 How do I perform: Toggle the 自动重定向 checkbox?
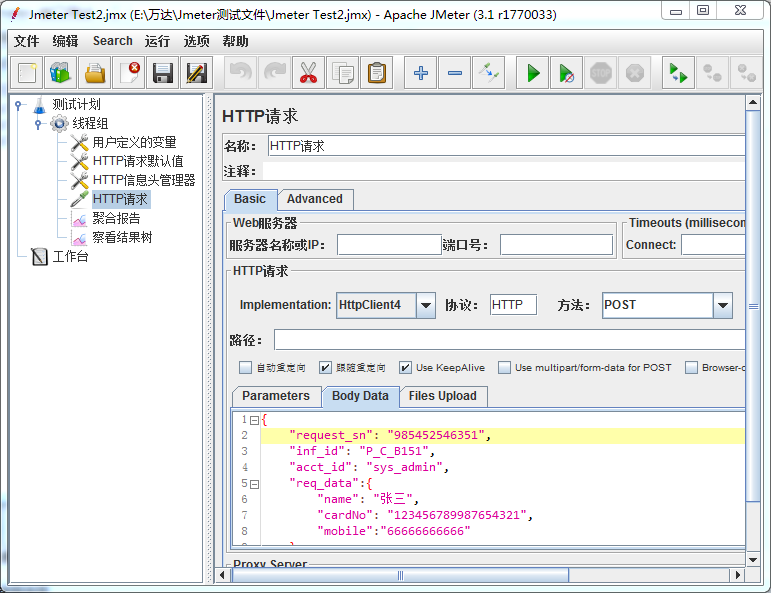(245, 368)
